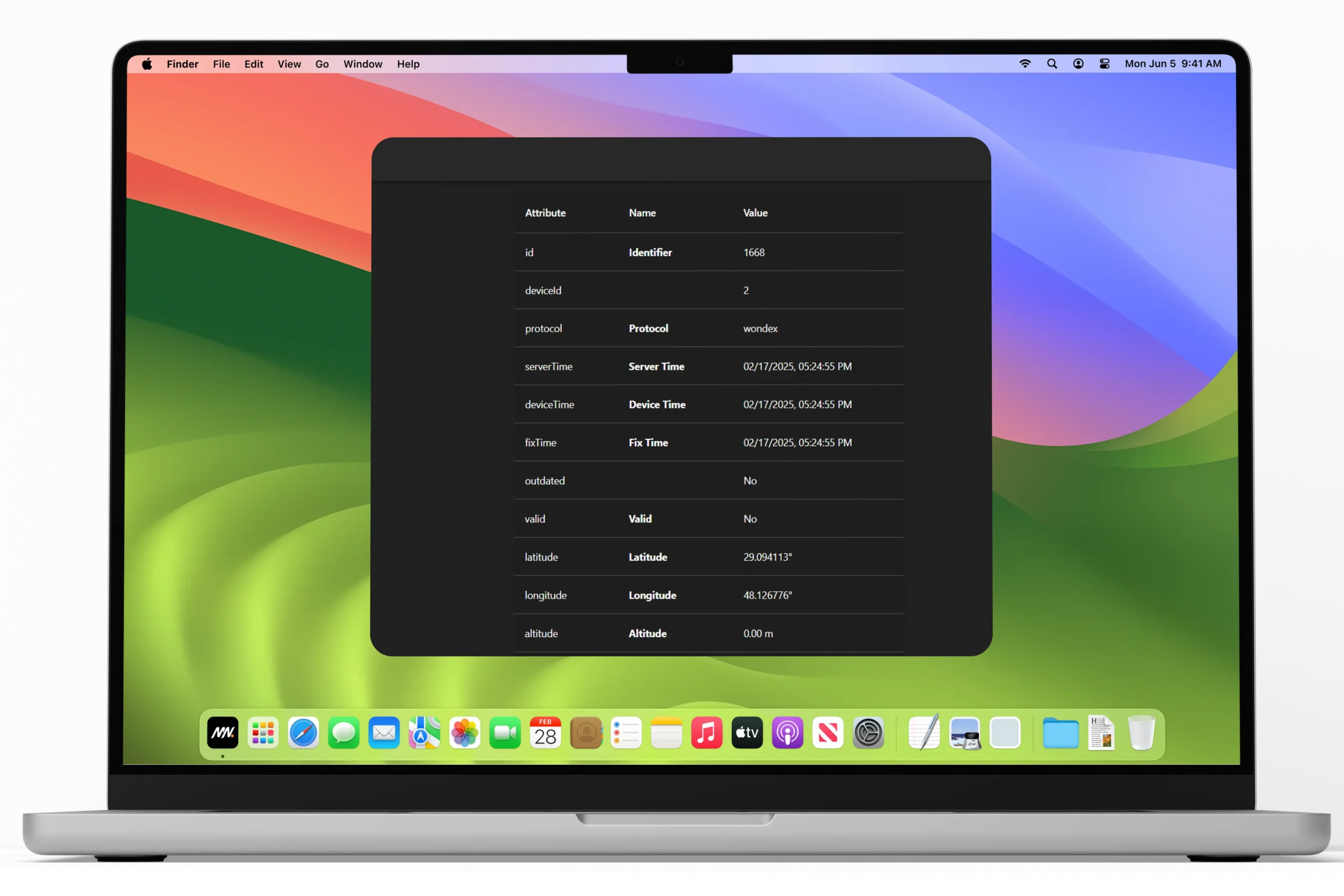Click the Protocol name cell
The width and height of the screenshot is (1344, 896).
pos(648,329)
